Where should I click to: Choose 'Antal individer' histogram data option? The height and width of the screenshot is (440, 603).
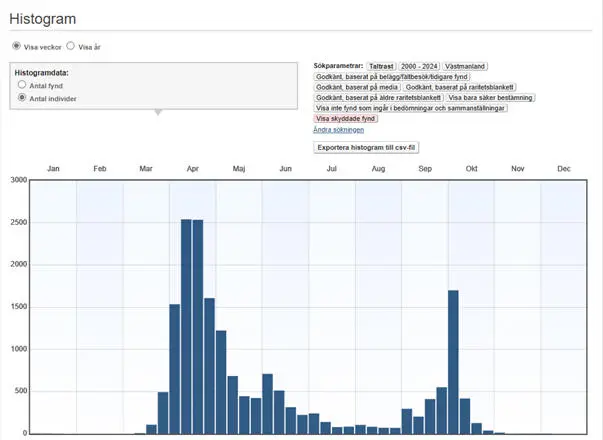(x=22, y=99)
